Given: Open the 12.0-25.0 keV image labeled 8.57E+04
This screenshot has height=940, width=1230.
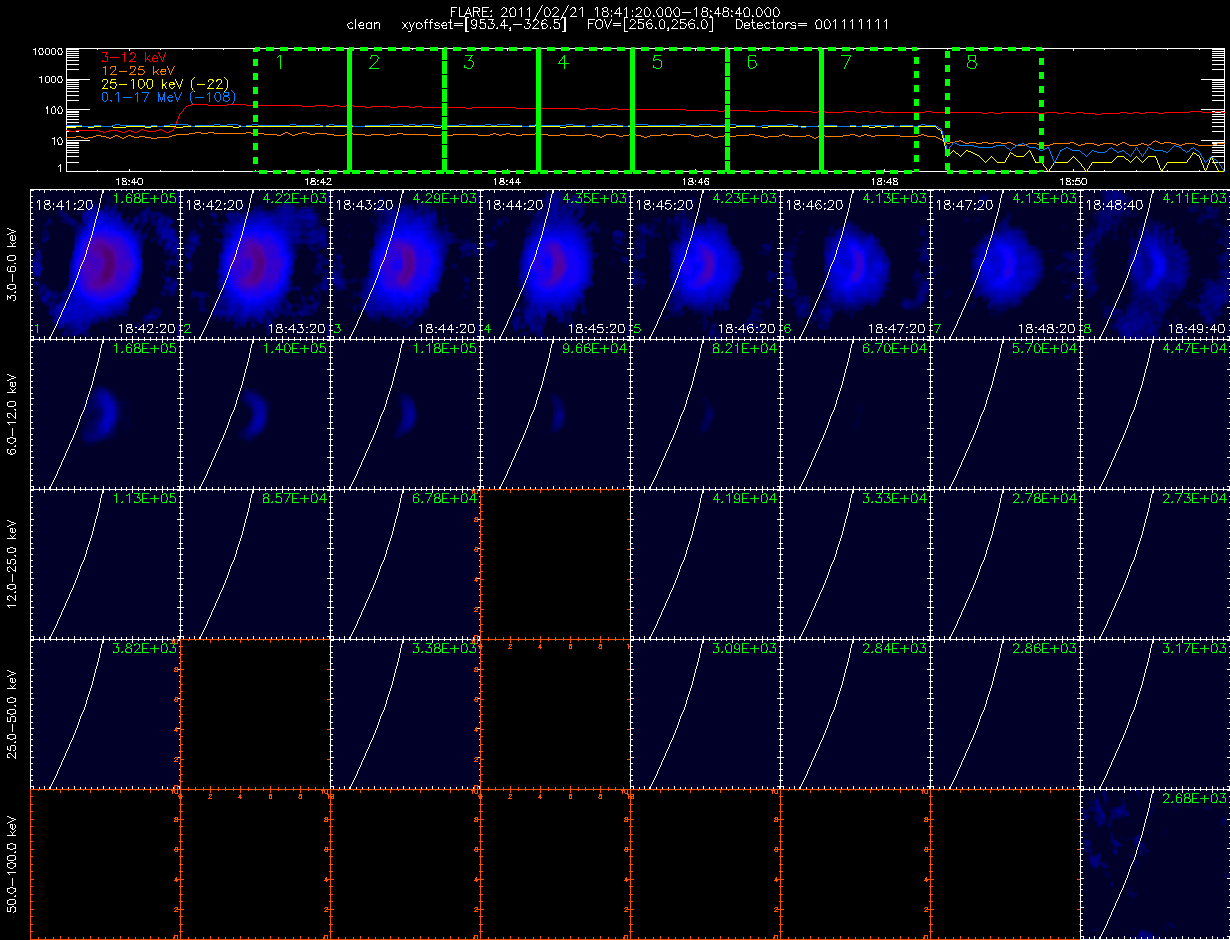Looking at the screenshot, I should click(255, 563).
